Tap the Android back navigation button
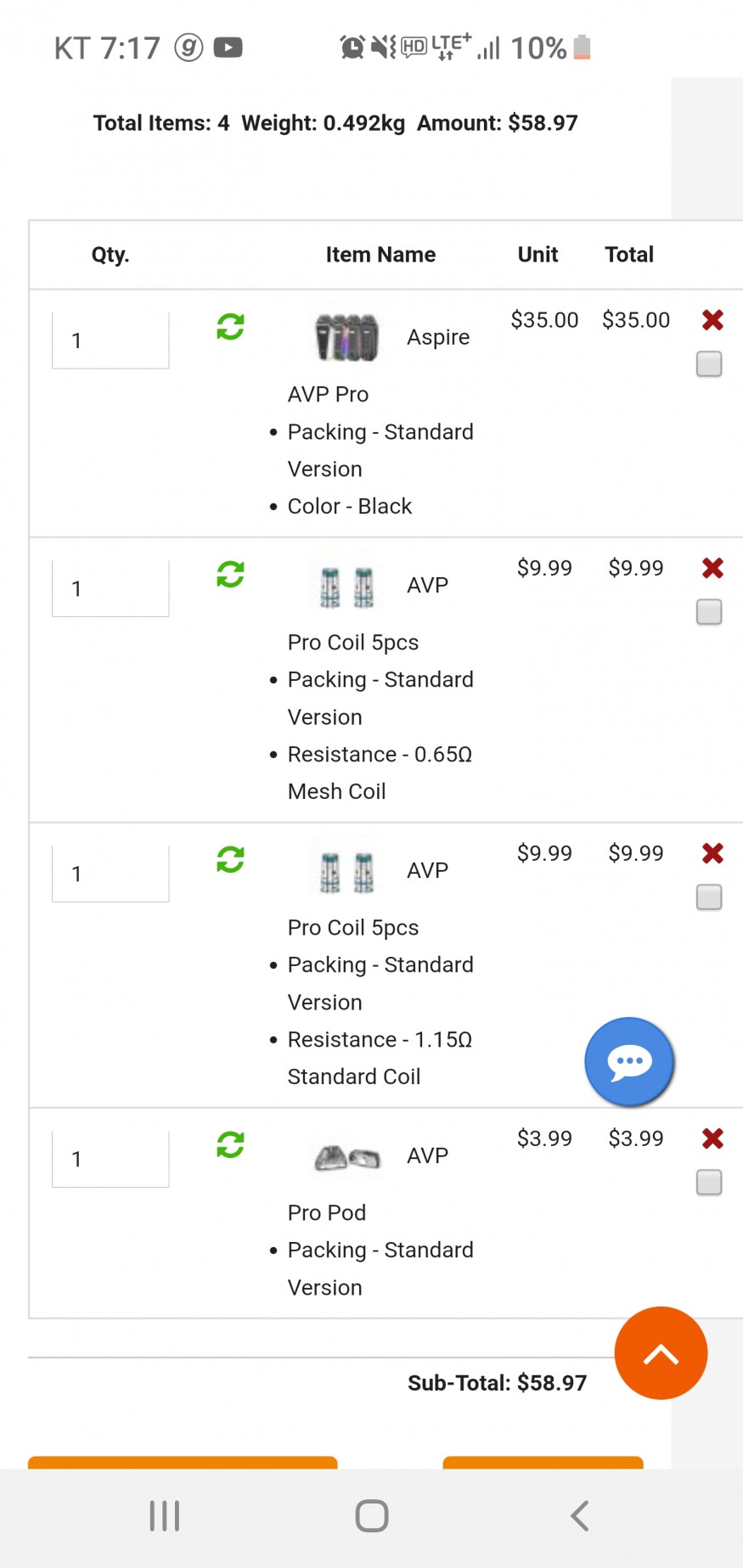Screen dimensions: 743x1568 tap(579, 1515)
